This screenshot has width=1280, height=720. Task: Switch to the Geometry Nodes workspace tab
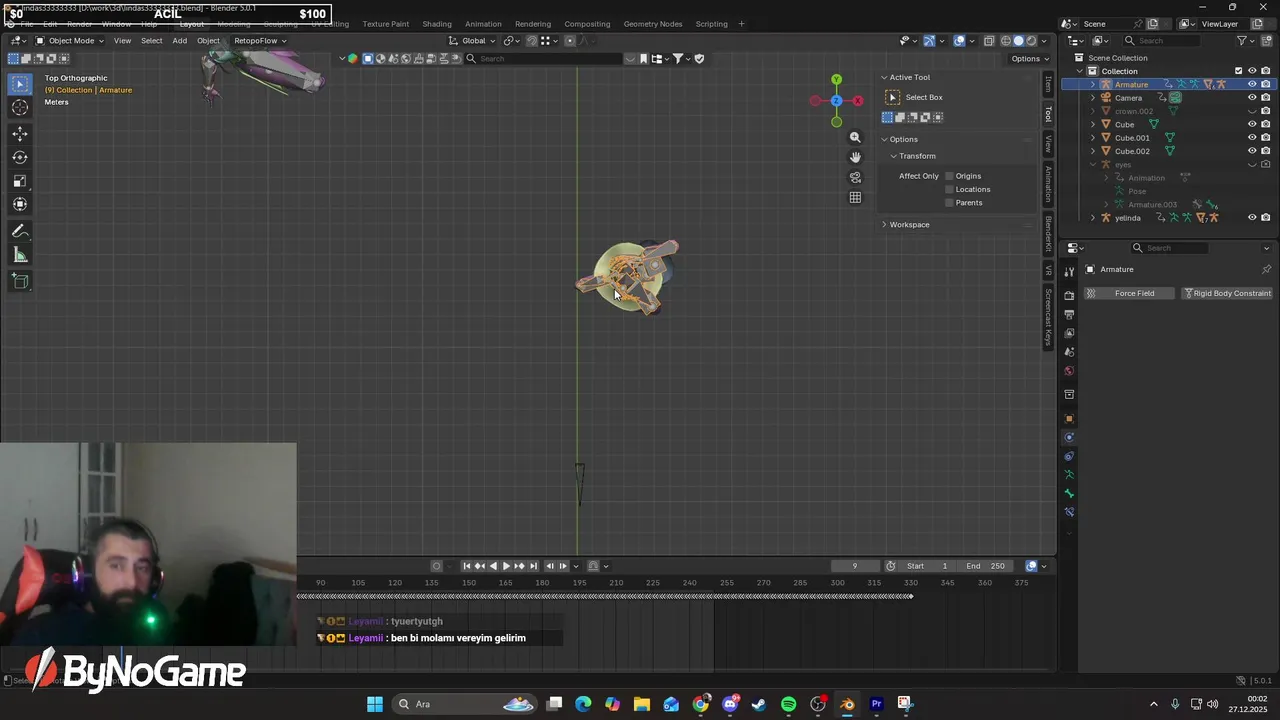652,24
